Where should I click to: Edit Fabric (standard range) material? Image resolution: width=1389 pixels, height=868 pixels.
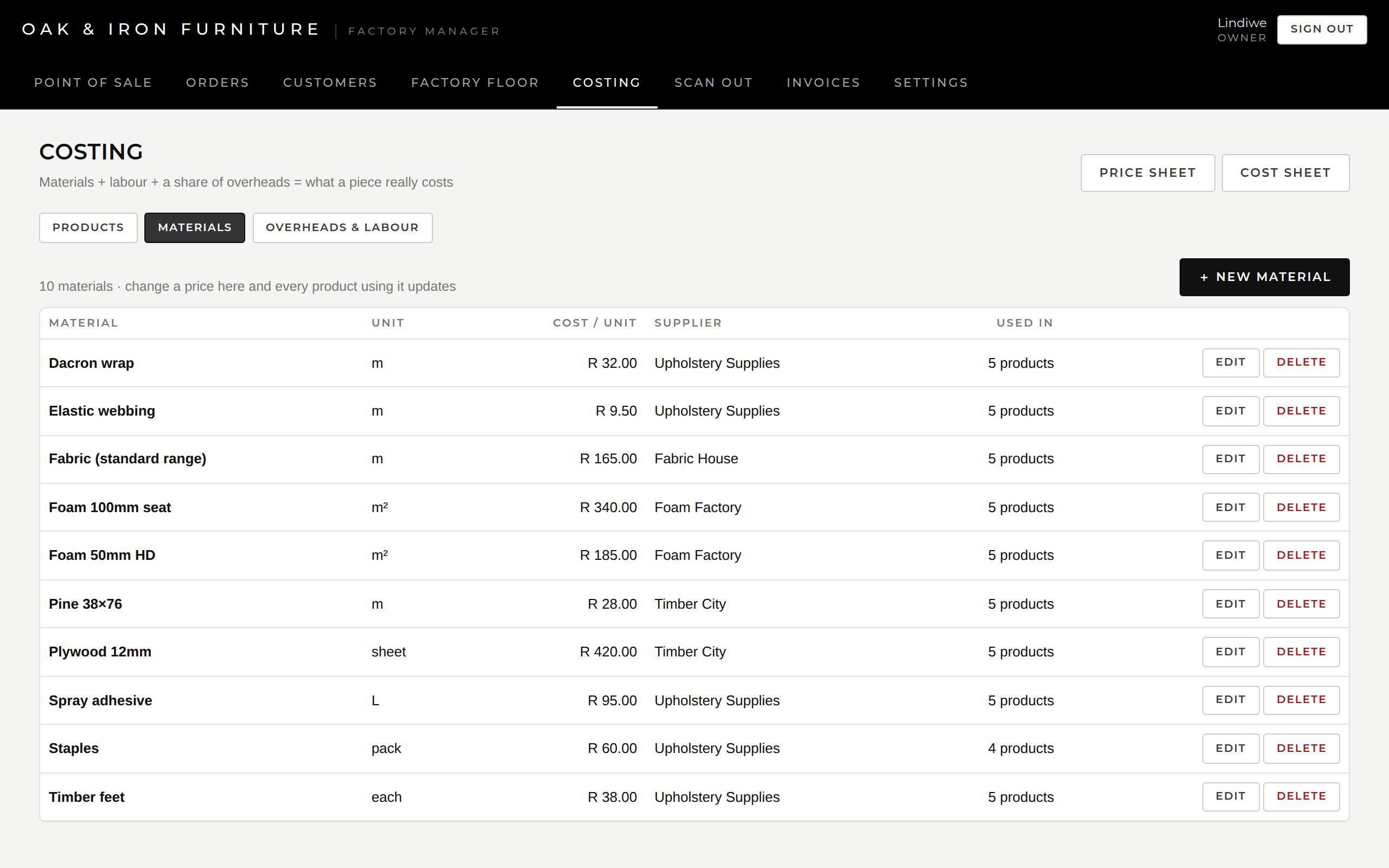point(1231,459)
